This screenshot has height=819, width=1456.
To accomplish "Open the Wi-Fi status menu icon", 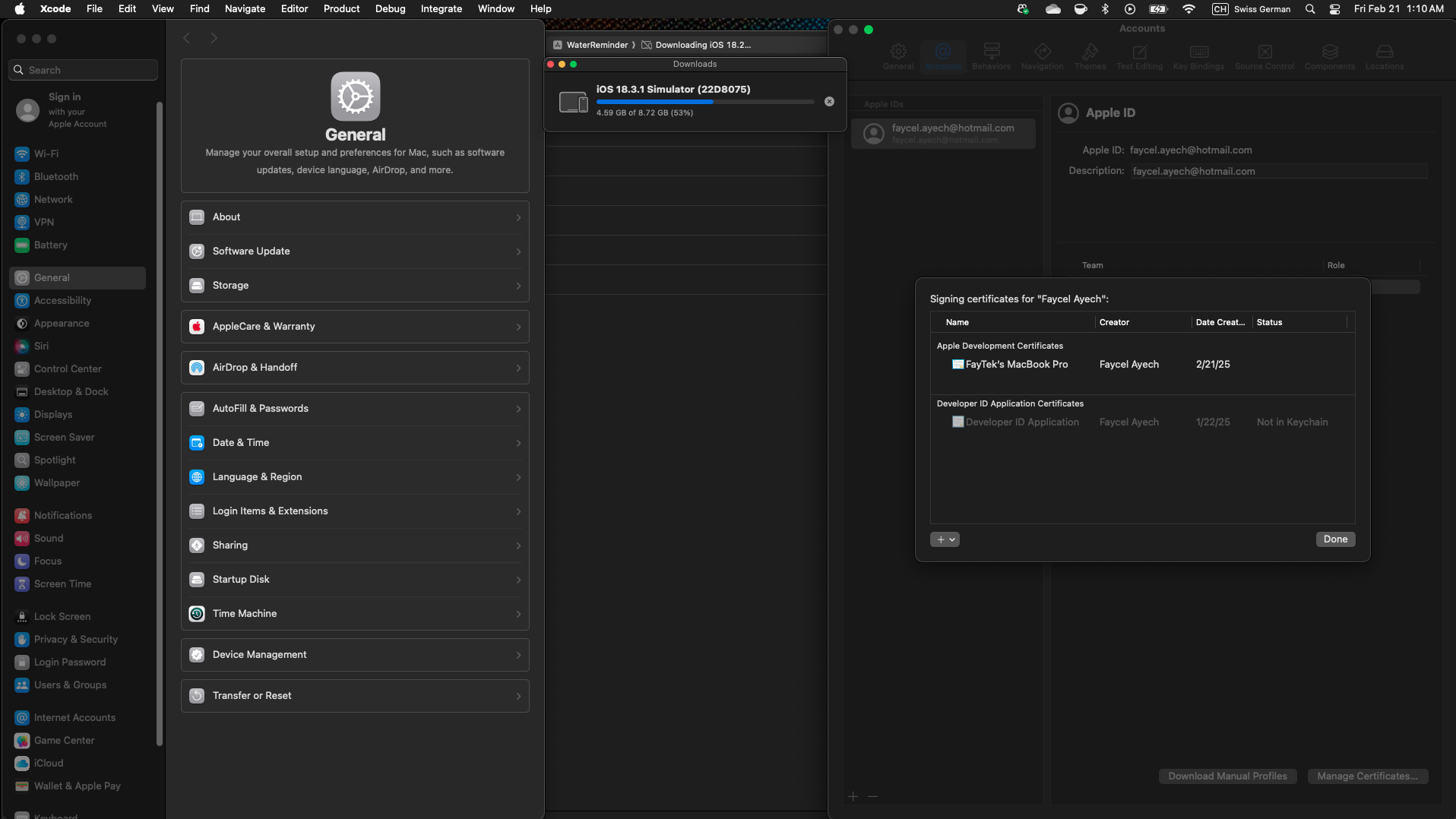I will (x=1189, y=9).
